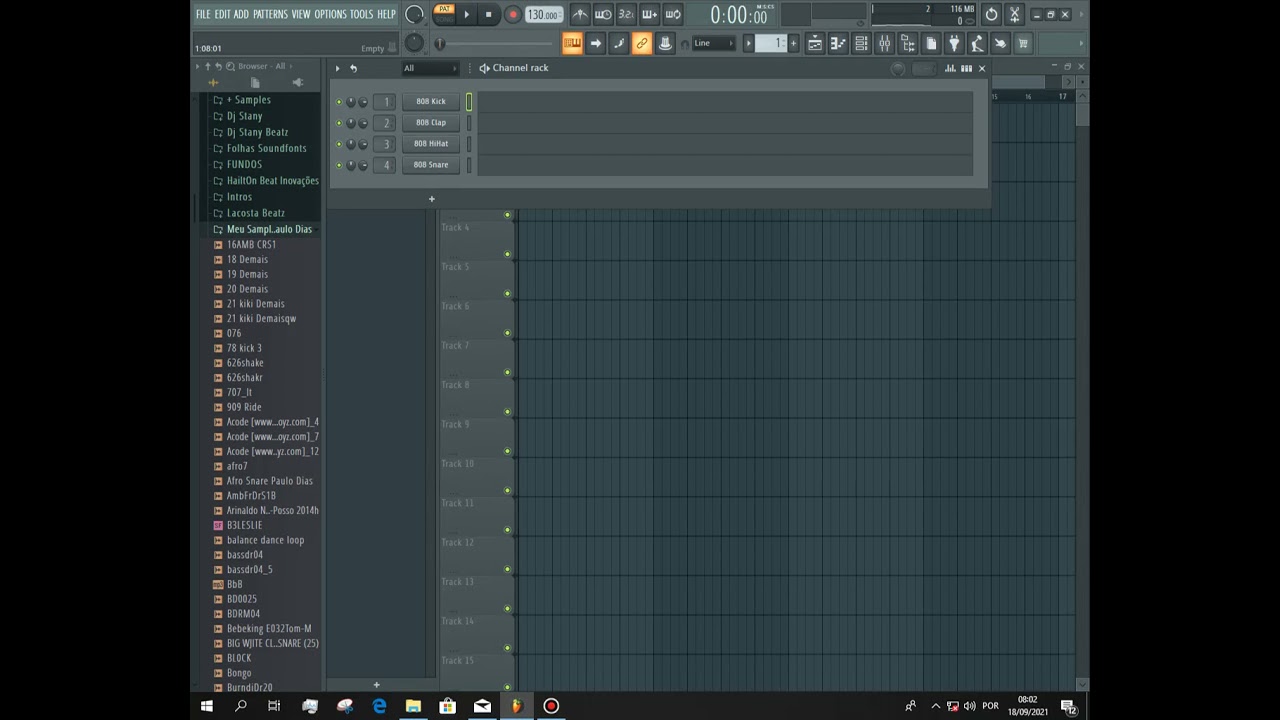Click the 808 Clap channel button
This screenshot has height=720, width=1280.
click(x=431, y=122)
